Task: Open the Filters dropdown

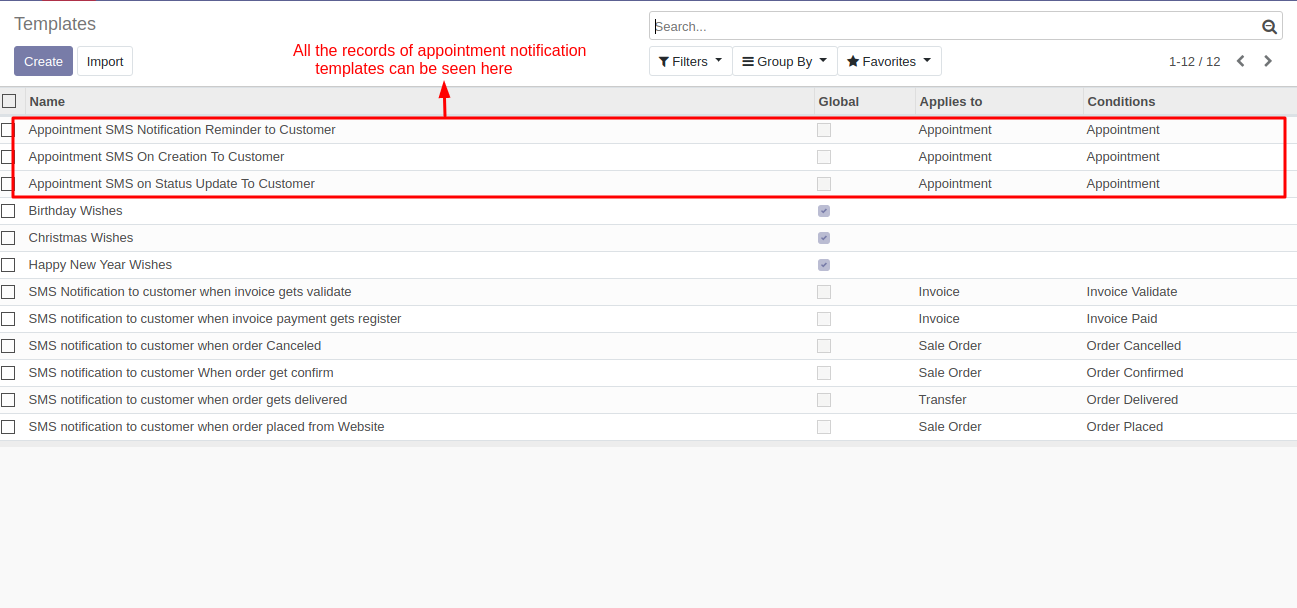Action: point(690,62)
